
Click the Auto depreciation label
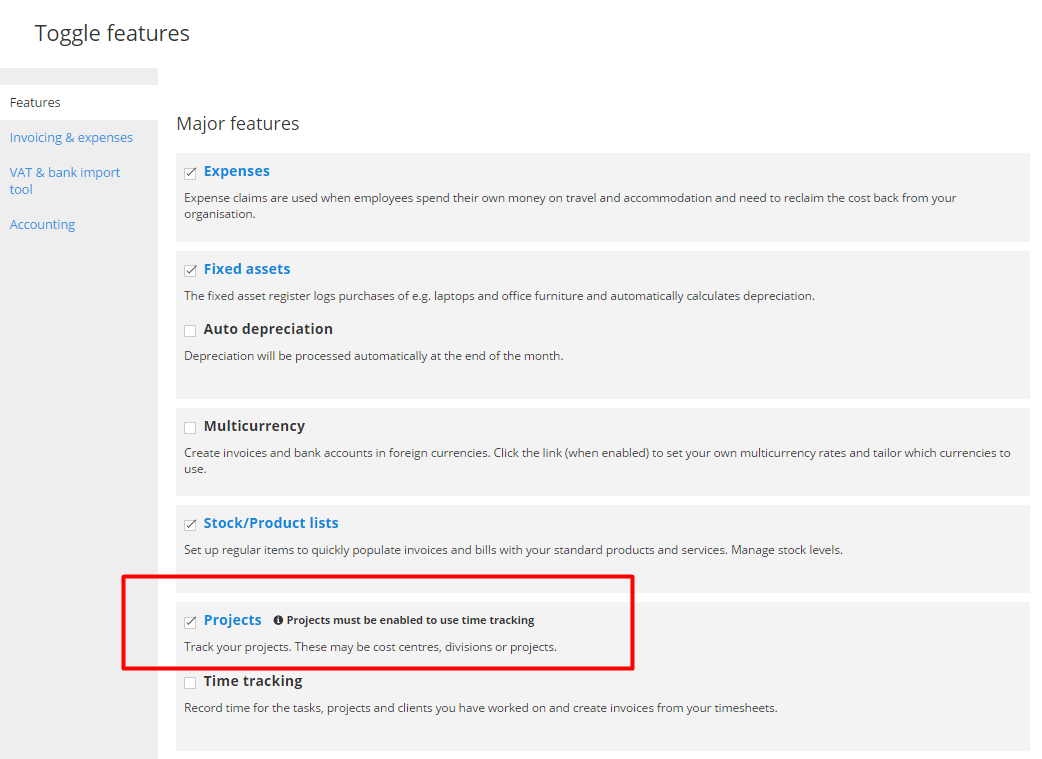pyautogui.click(x=268, y=329)
